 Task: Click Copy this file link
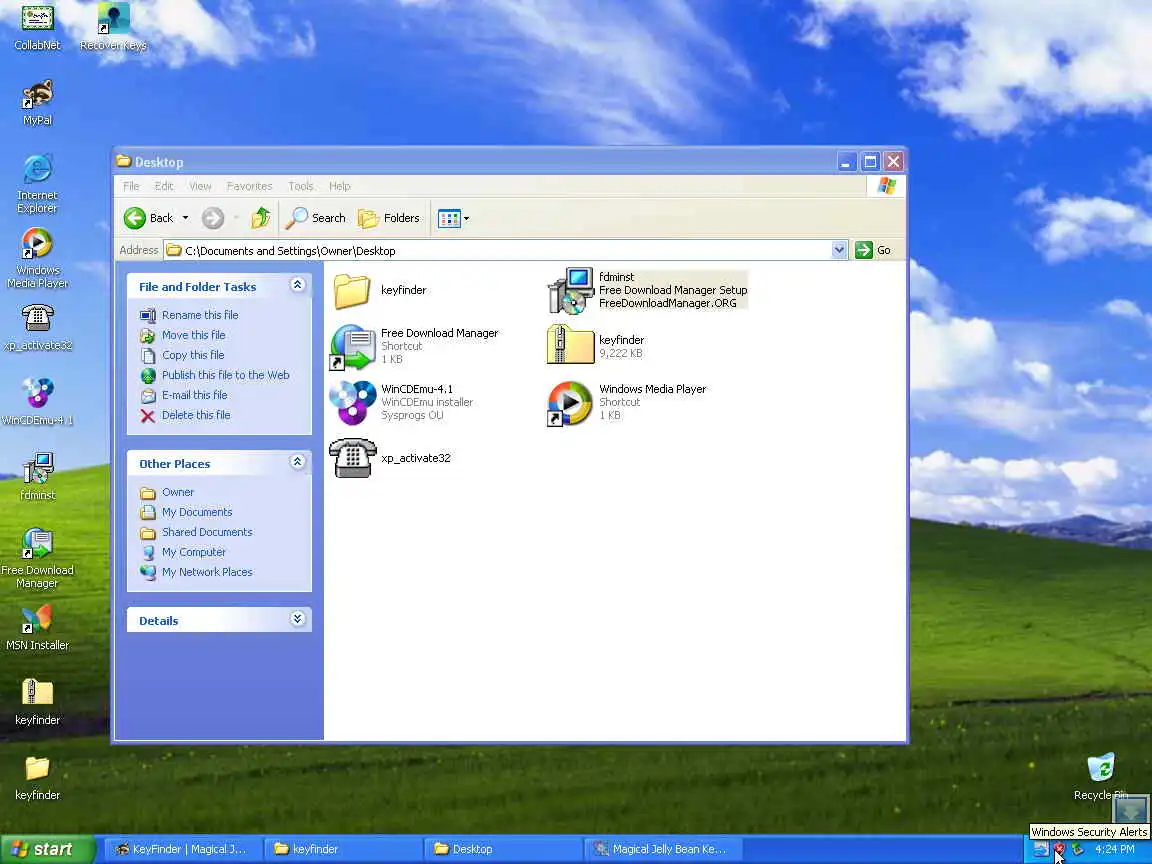point(192,355)
